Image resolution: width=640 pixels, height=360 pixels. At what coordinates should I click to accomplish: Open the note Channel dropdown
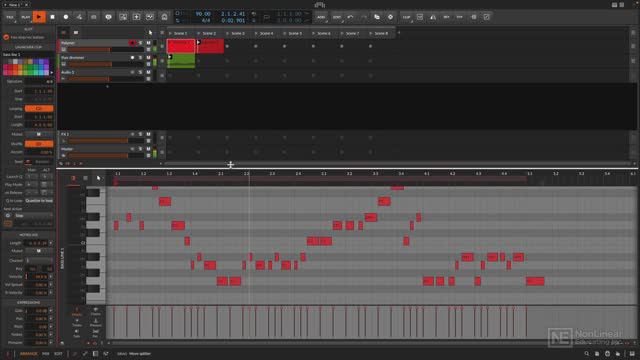click(39, 260)
